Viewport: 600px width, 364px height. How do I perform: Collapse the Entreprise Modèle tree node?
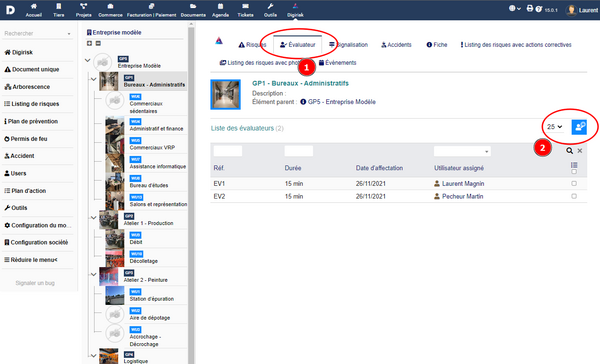point(87,60)
